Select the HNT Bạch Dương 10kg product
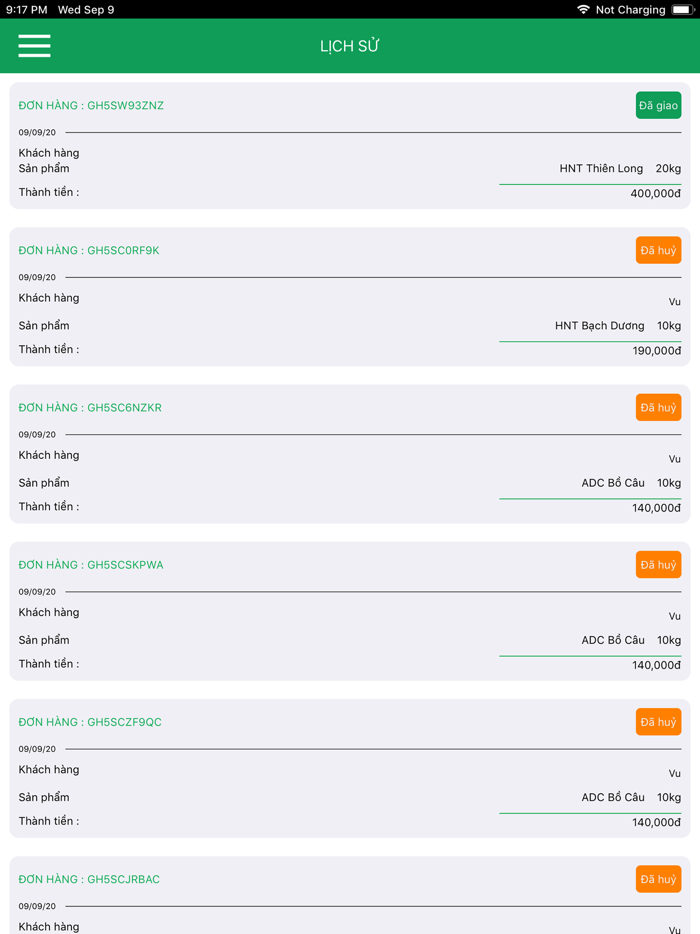700x934 pixels. 617,326
